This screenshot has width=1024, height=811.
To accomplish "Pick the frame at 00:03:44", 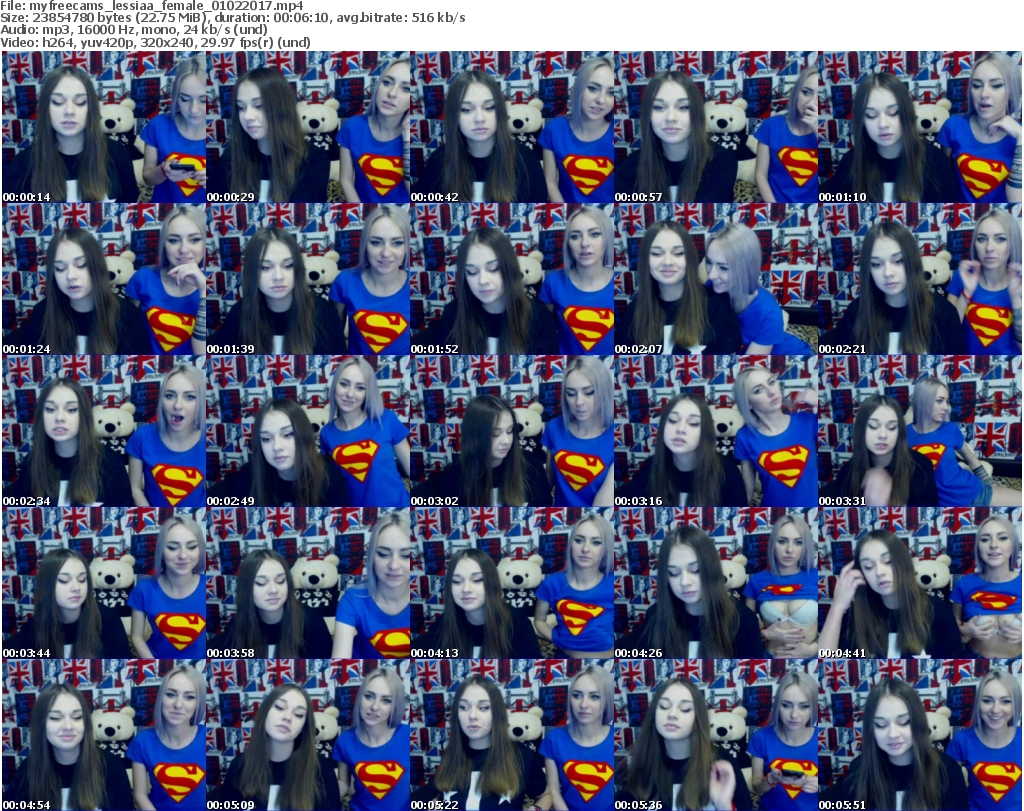I will coord(104,583).
